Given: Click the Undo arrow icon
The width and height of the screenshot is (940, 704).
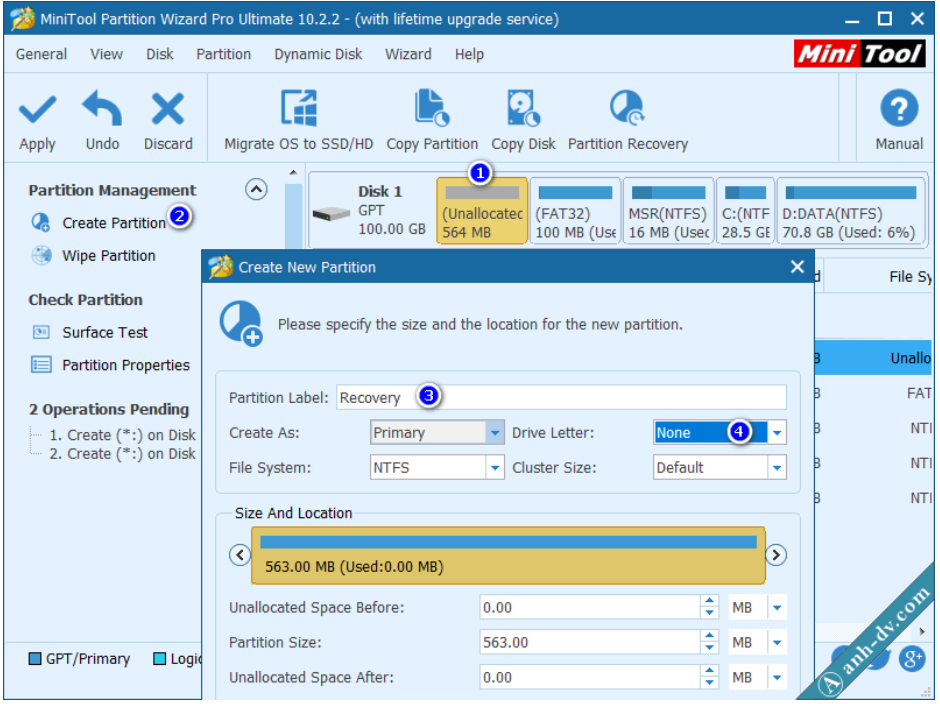Looking at the screenshot, I should point(102,108).
